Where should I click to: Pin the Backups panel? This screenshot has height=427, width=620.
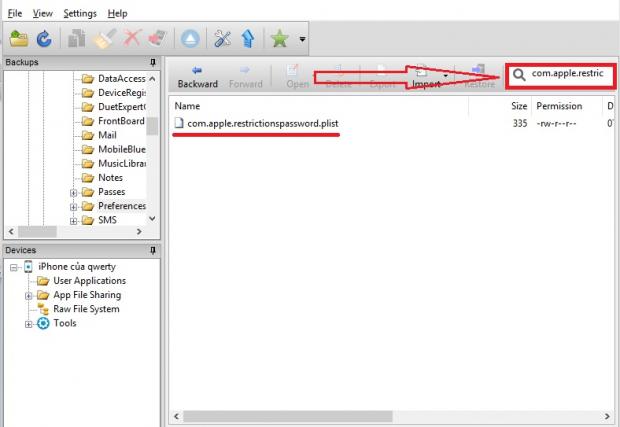pyautogui.click(x=152, y=62)
